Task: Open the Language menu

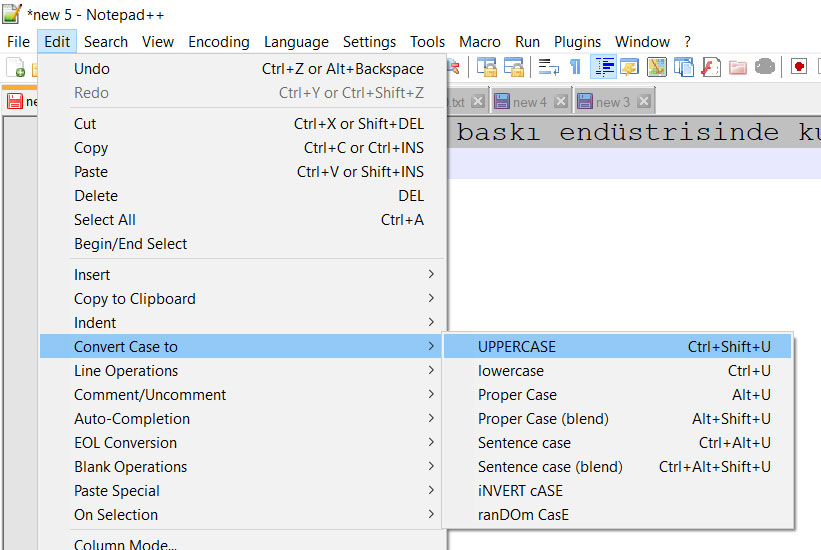Action: [x=296, y=41]
